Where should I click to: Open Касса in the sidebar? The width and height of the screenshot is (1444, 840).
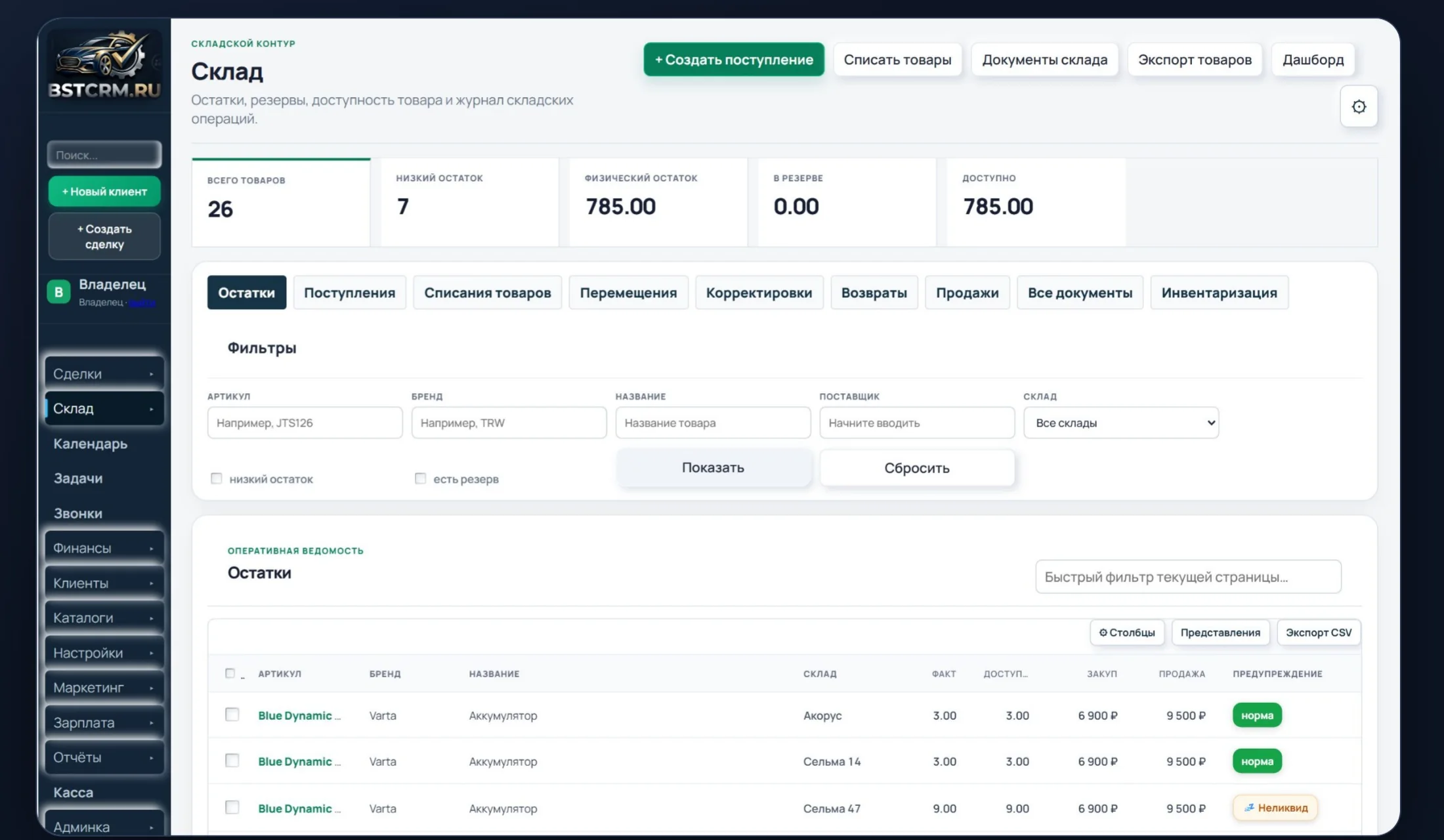click(74, 792)
